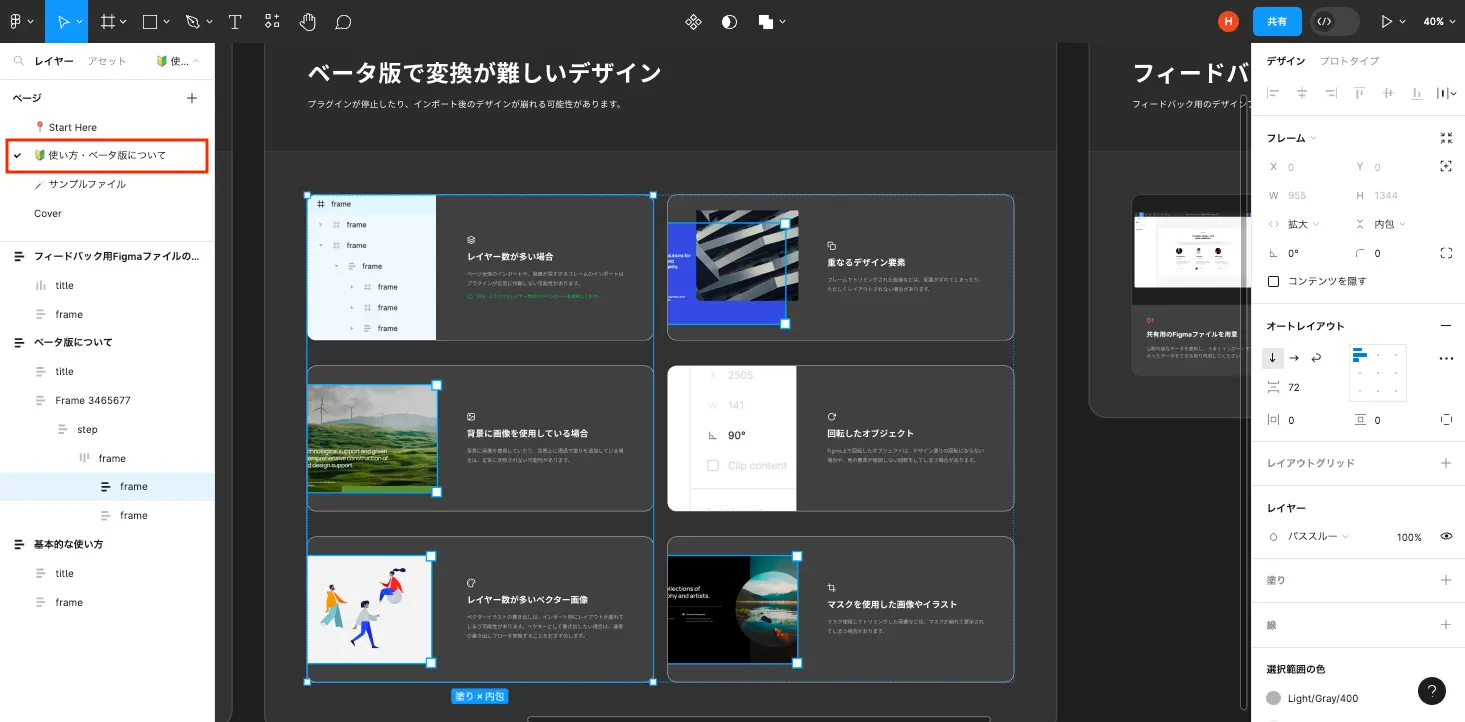Image resolution: width=1465 pixels, height=722 pixels.
Task: Open the Figma main menu
Action: [x=16, y=21]
